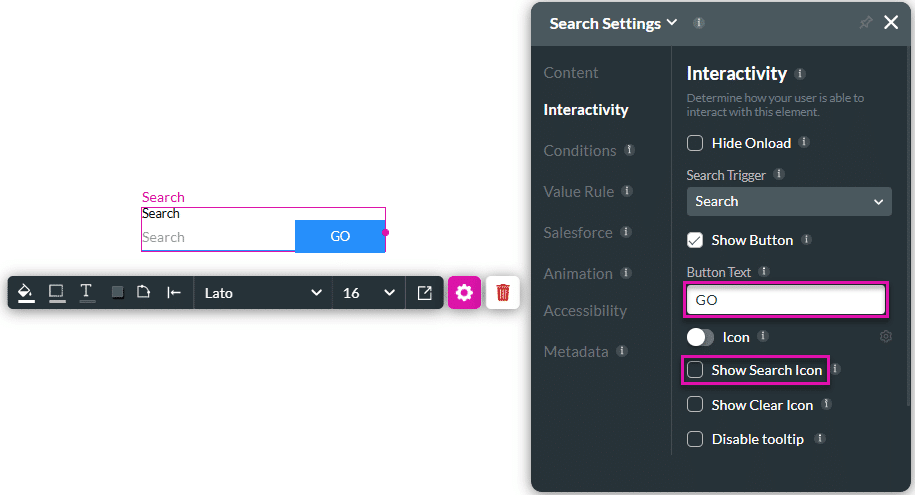Image resolution: width=915 pixels, height=495 pixels.
Task: Switch to the Content tab
Action: [x=571, y=72]
